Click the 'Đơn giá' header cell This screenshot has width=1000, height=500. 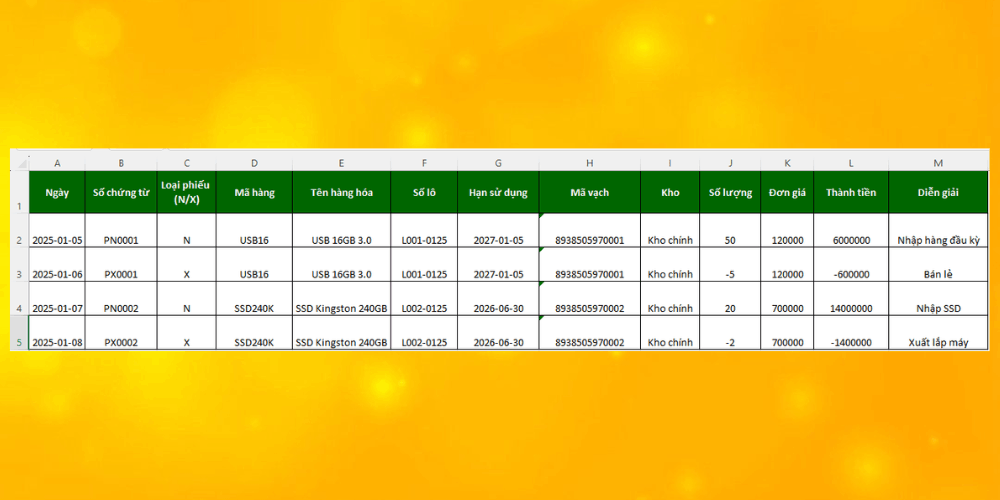788,192
